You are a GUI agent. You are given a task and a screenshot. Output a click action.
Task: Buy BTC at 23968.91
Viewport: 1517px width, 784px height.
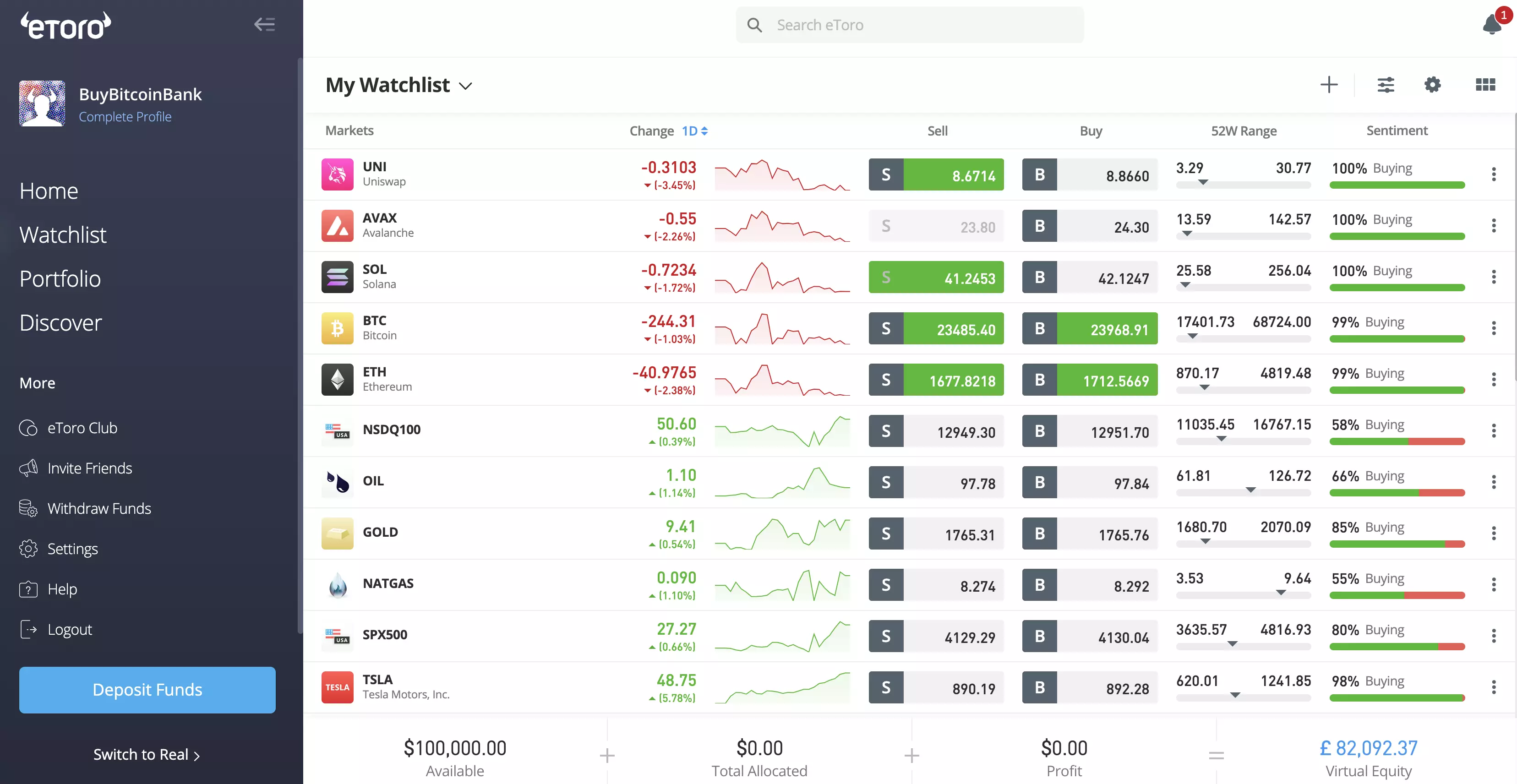click(x=1090, y=328)
